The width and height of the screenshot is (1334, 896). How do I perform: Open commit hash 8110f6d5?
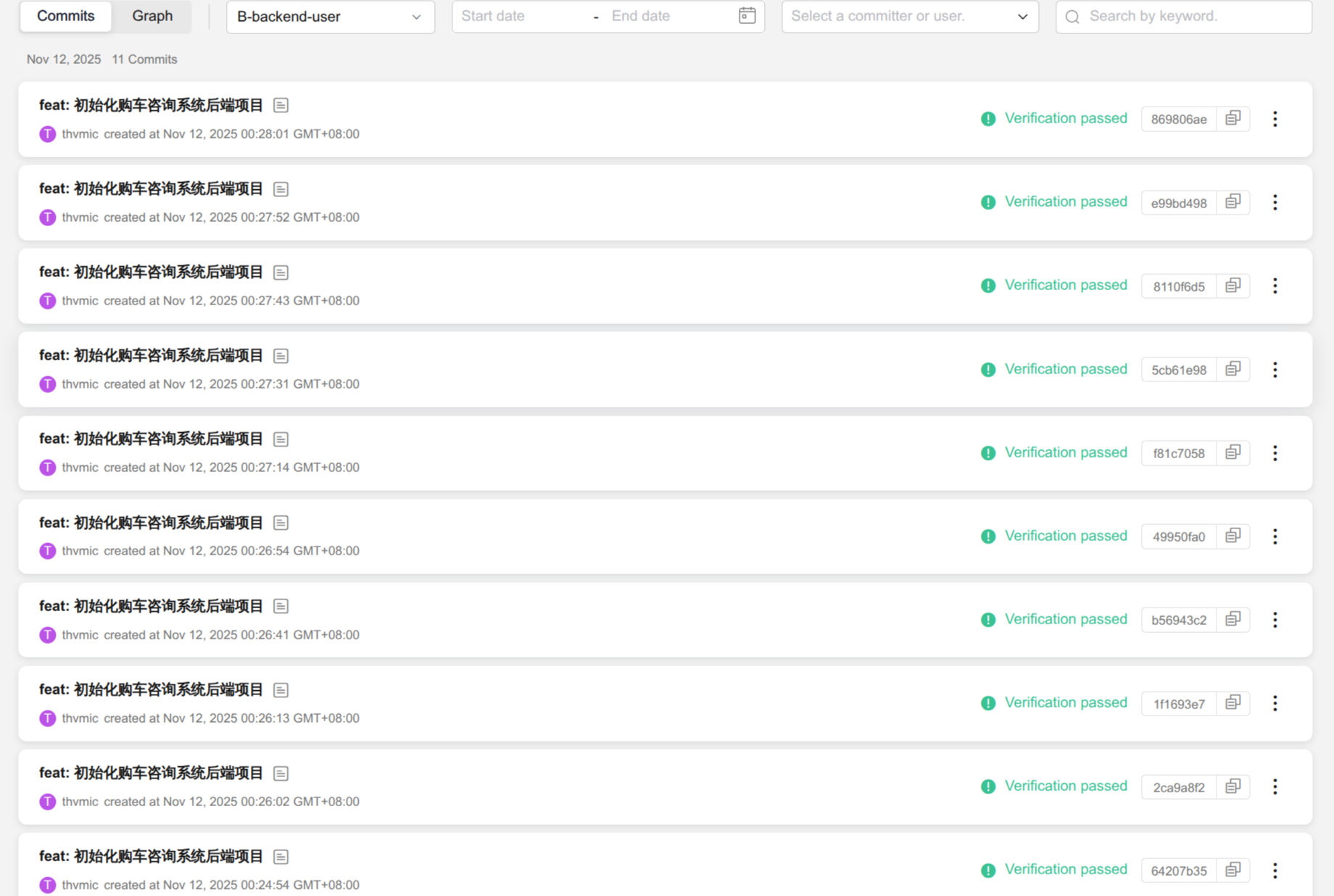click(1179, 286)
